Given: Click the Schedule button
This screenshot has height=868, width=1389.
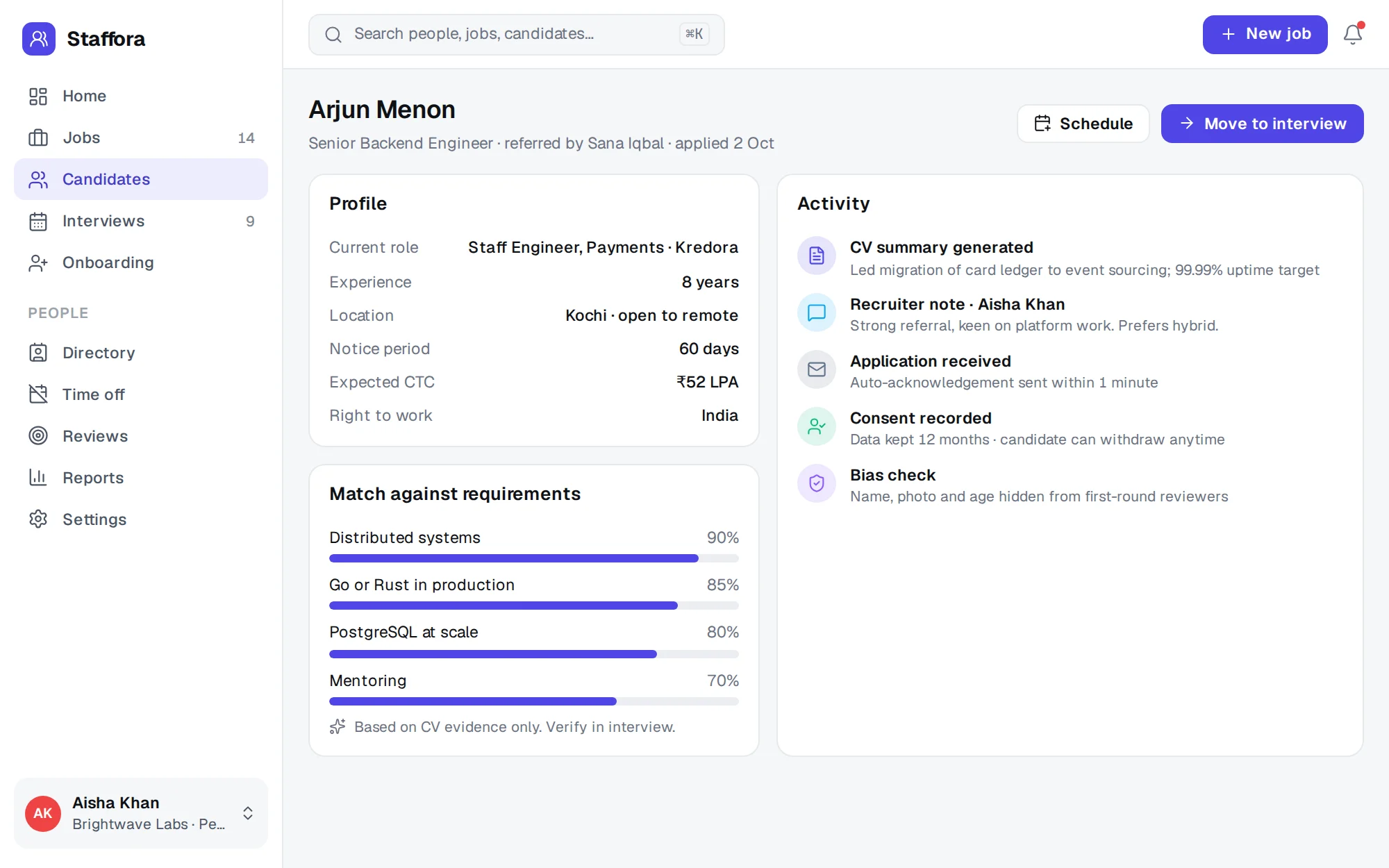Looking at the screenshot, I should coord(1083,124).
